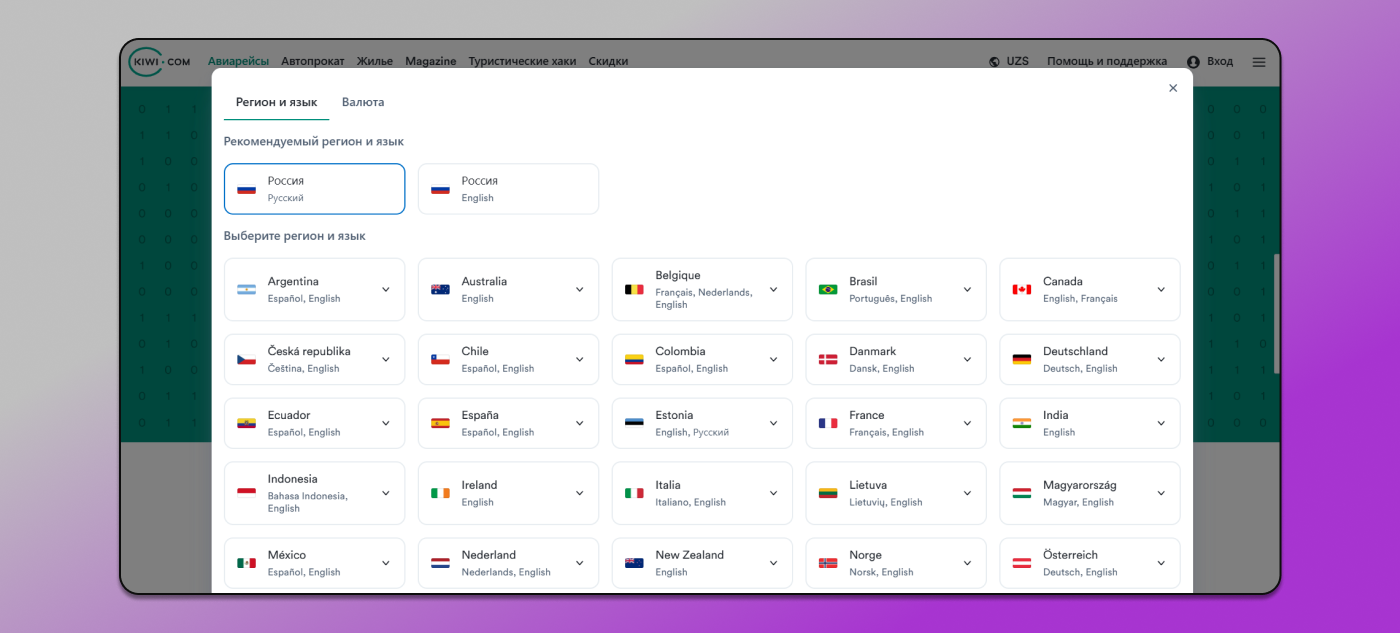
Task: Click the Brasil flag icon
Action: coord(828,290)
